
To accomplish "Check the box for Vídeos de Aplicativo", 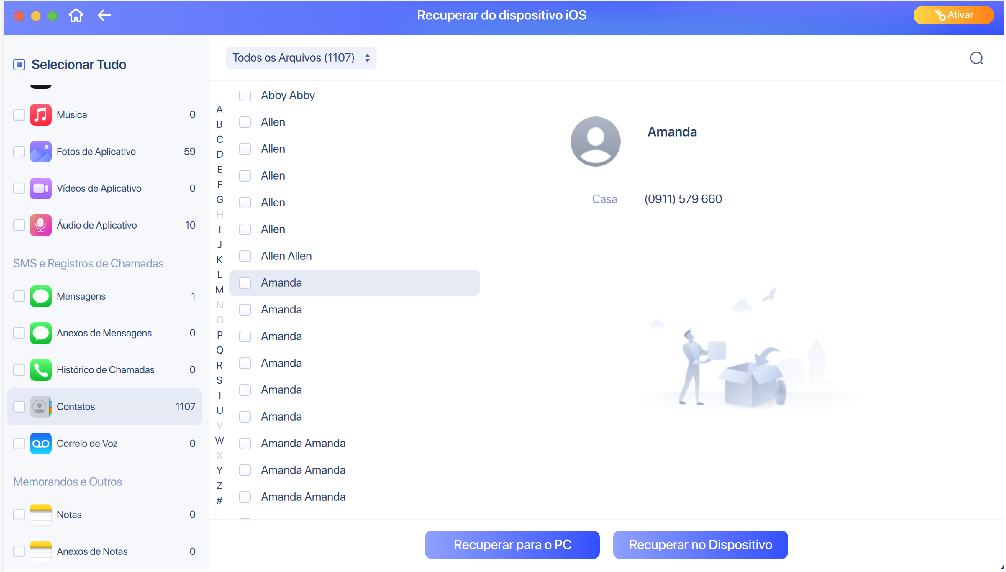I will click(19, 188).
